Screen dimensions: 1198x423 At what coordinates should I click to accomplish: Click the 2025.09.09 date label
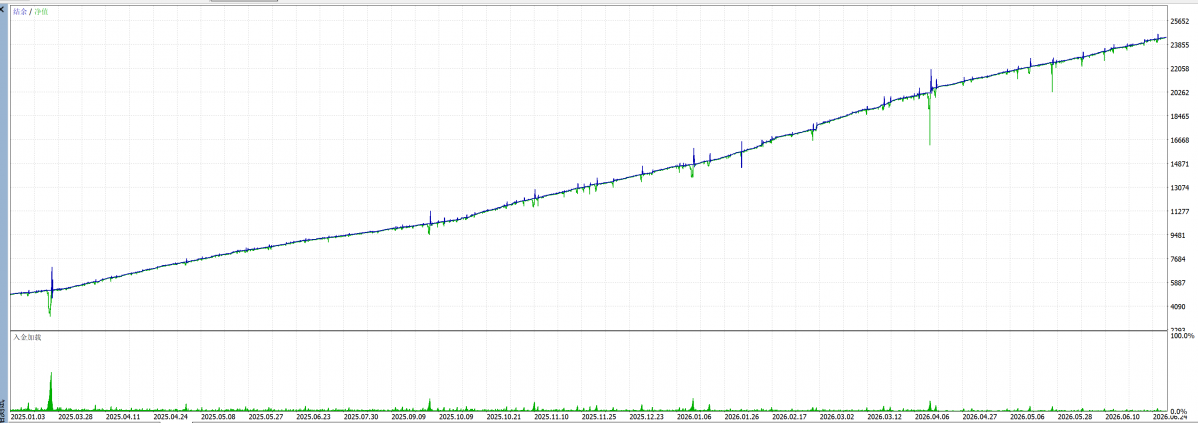tap(410, 417)
